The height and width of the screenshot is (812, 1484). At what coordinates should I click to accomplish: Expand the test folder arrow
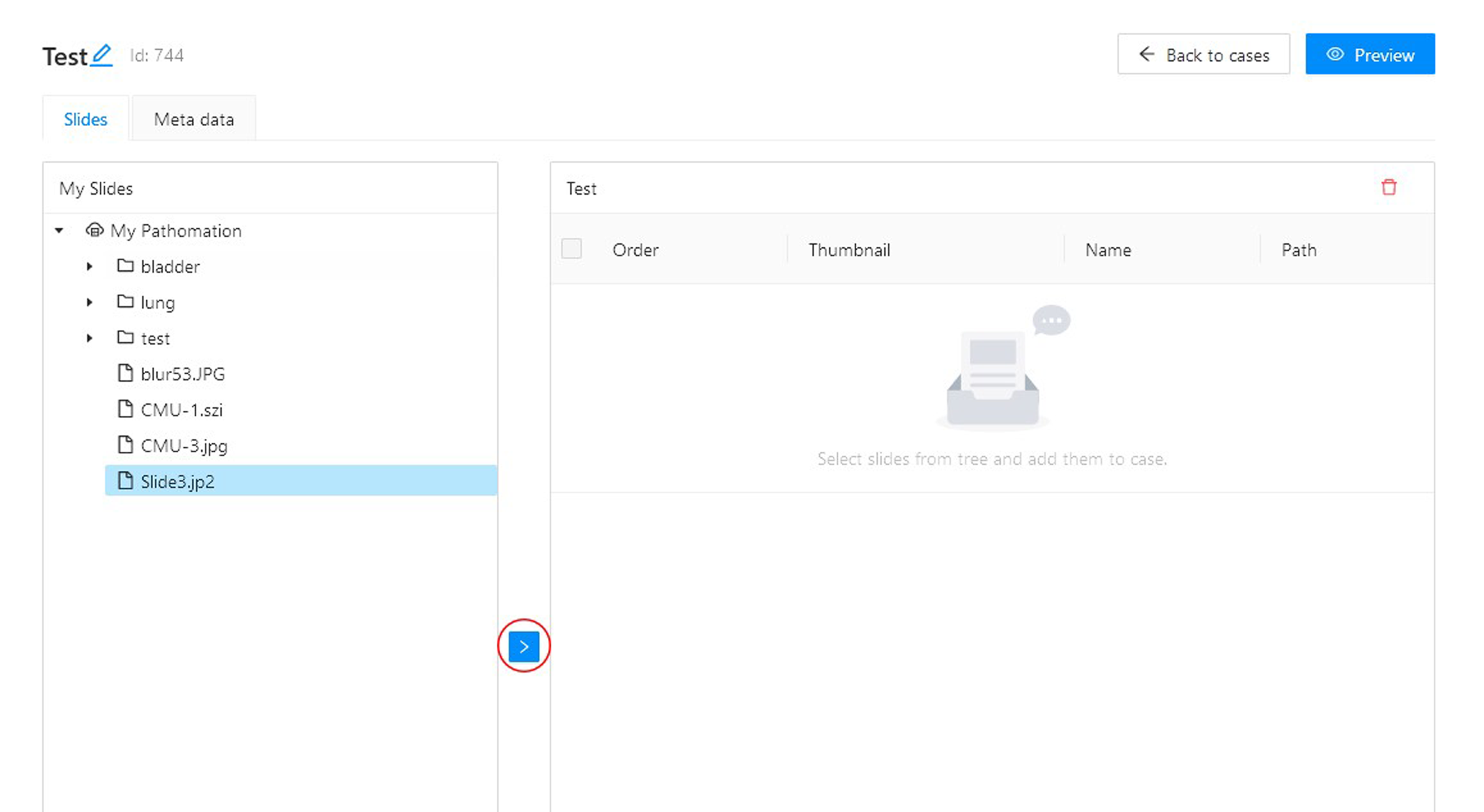tap(90, 337)
